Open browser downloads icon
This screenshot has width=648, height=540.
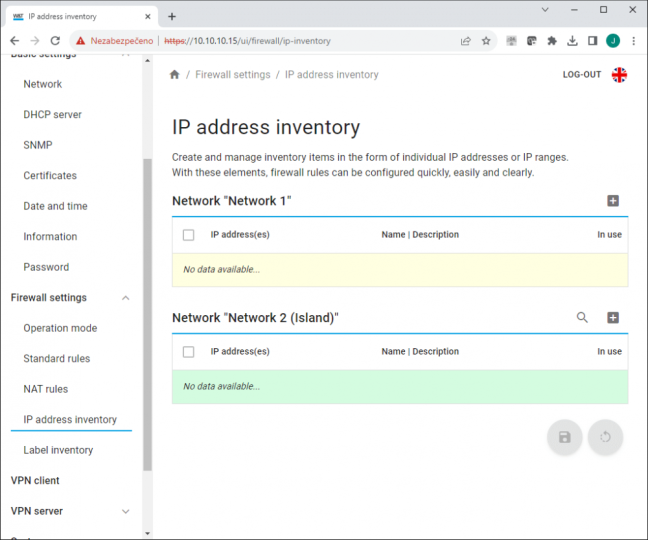click(572, 40)
